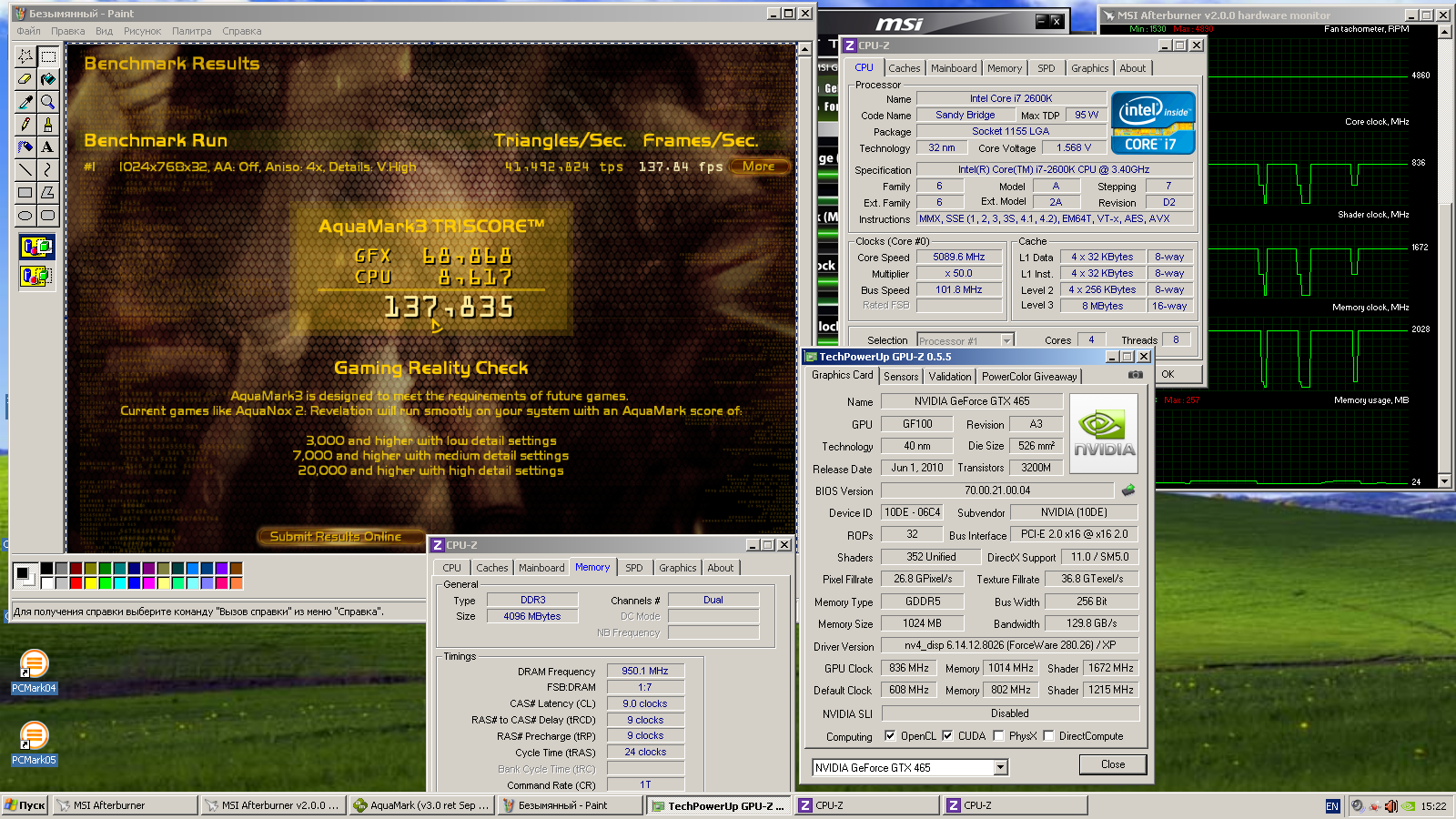1456x819 pixels.
Task: Select the Curve tool in Paint
Action: point(48,170)
